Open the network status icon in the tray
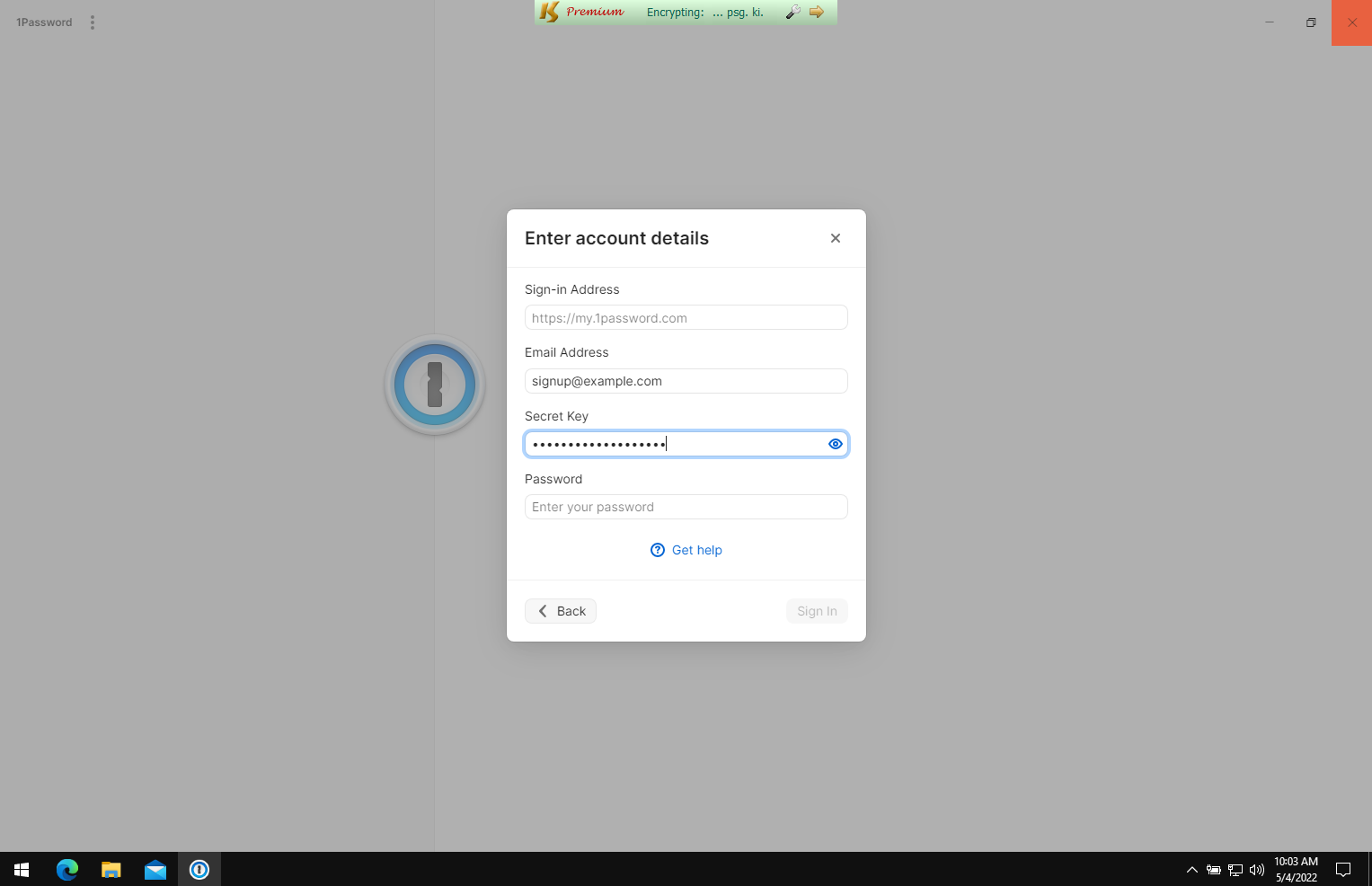 click(1235, 870)
